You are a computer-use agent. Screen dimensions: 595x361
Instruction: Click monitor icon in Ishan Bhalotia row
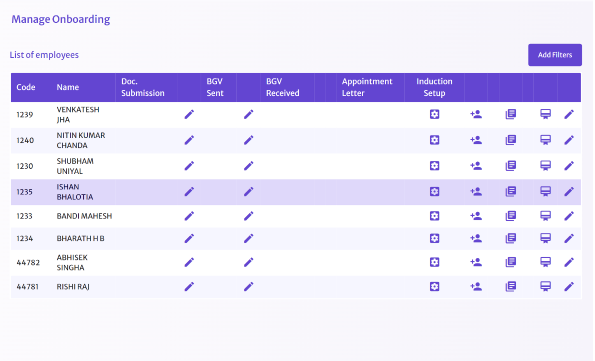[546, 191]
